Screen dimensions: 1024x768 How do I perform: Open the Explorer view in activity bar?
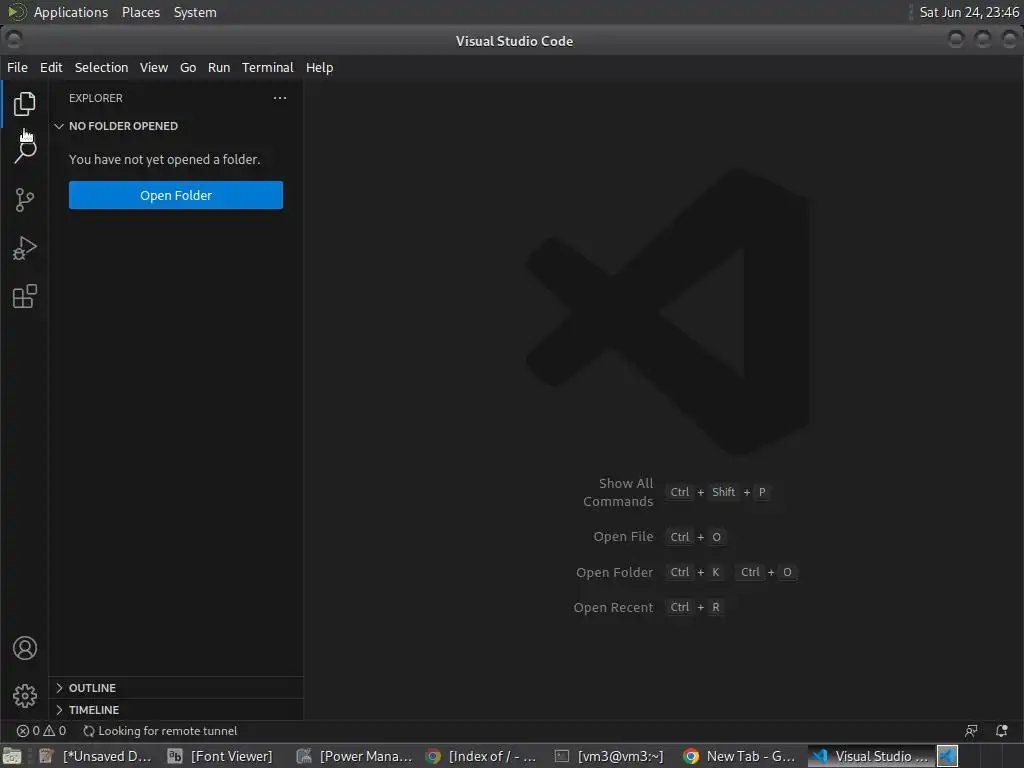24,104
